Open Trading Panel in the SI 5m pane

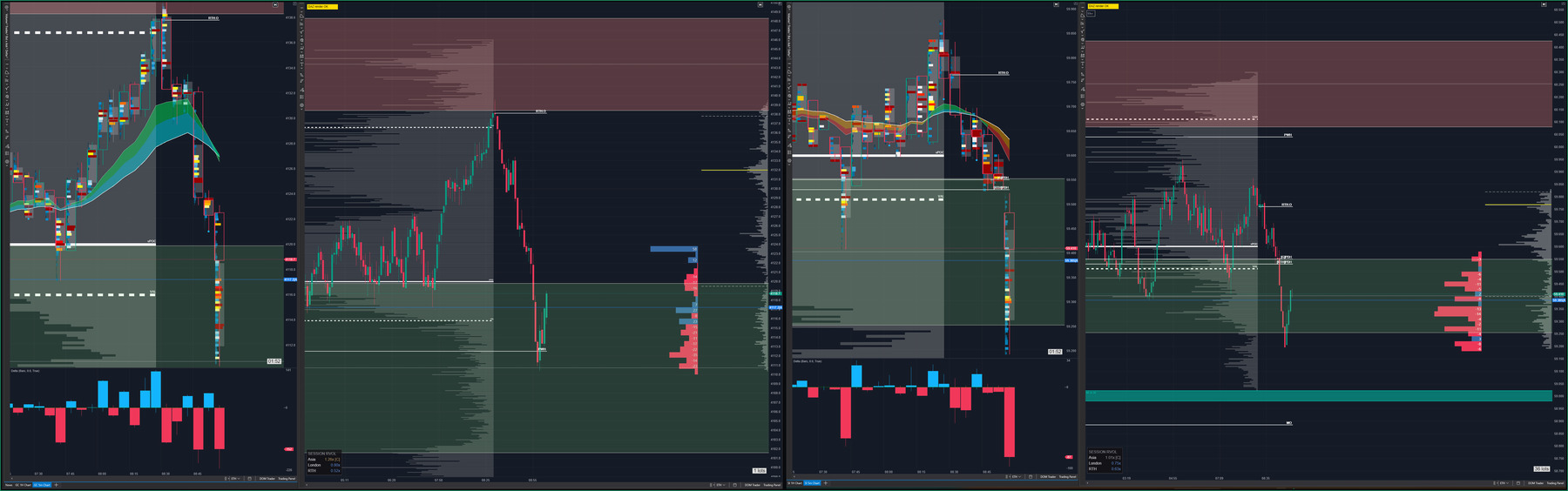click(1067, 476)
